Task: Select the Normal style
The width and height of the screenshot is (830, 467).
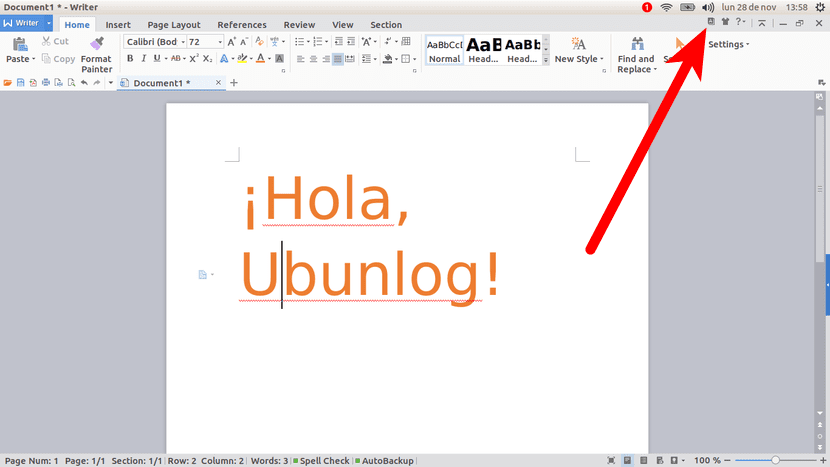Action: point(445,50)
